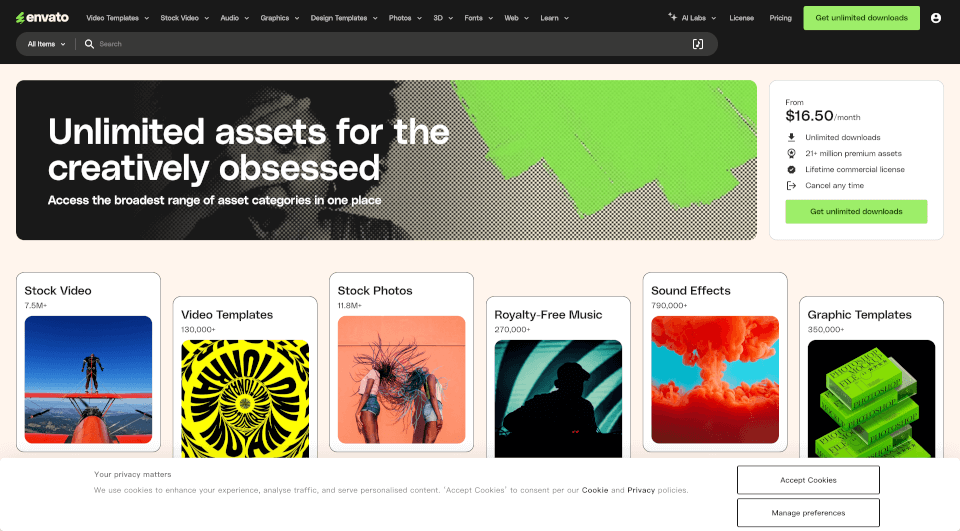The image size is (960, 531).
Task: Click the Unlimited downloads arrow icon
Action: point(791,137)
